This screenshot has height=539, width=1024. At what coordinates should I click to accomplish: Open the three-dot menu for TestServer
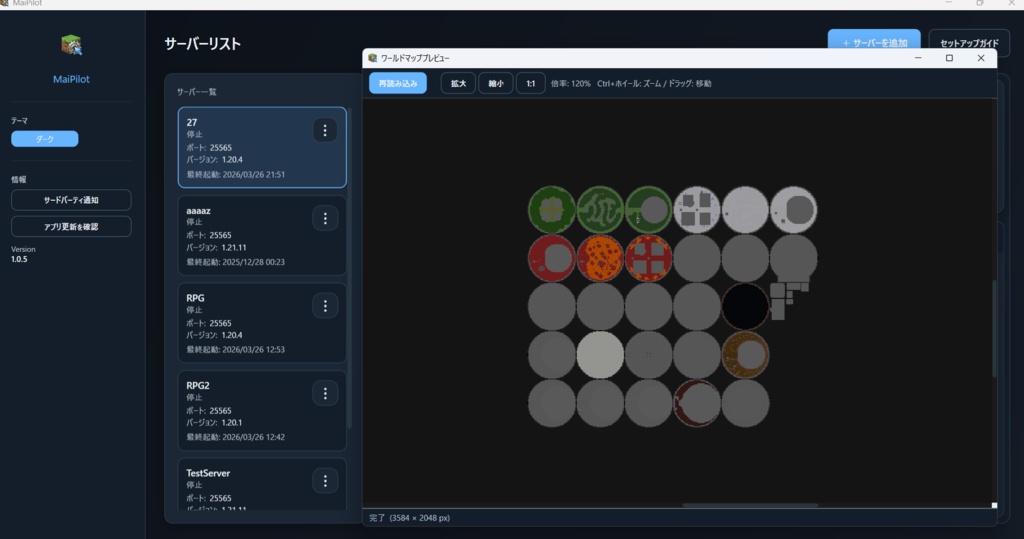click(325, 482)
